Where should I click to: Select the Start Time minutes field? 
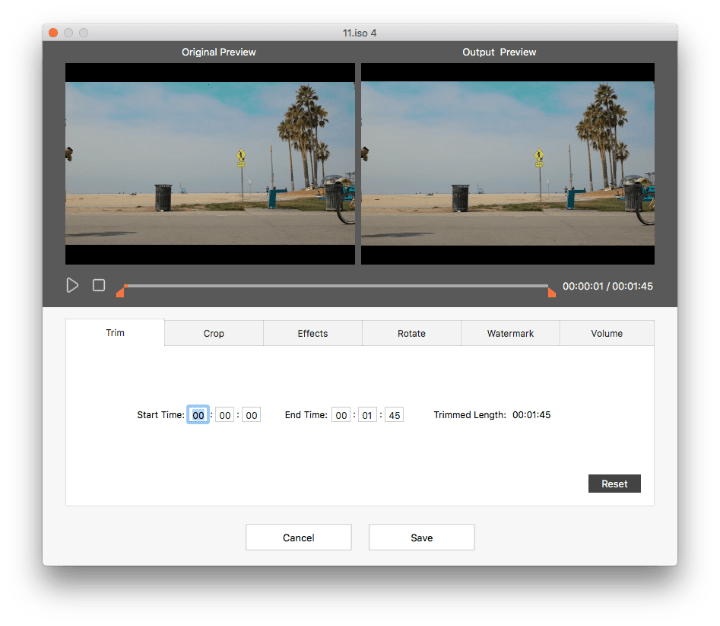225,415
